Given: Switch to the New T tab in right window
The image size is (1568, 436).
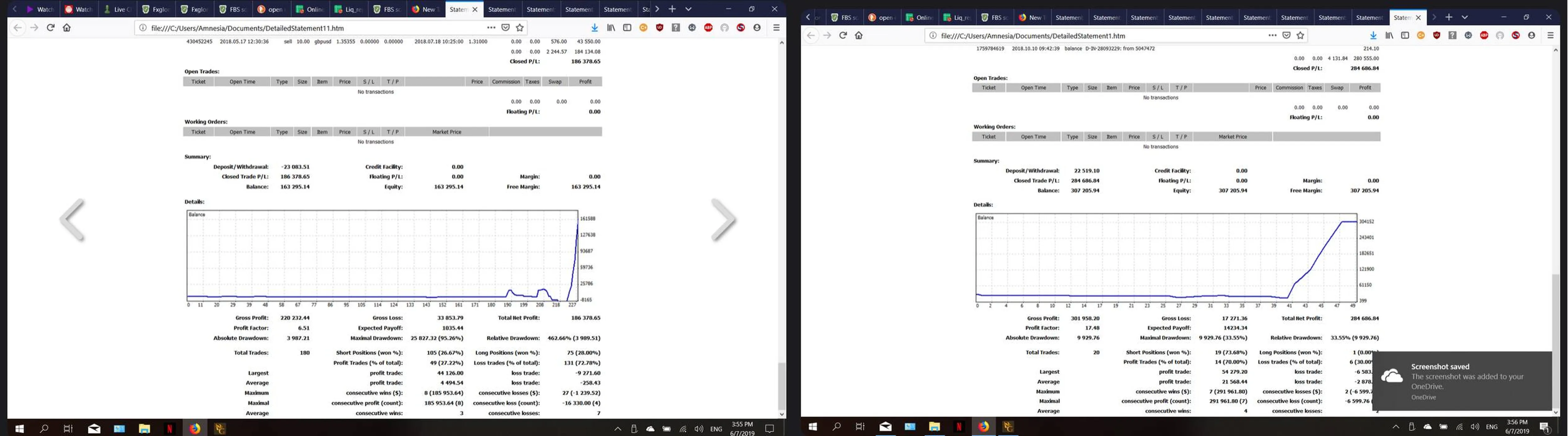Looking at the screenshot, I should [1032, 17].
